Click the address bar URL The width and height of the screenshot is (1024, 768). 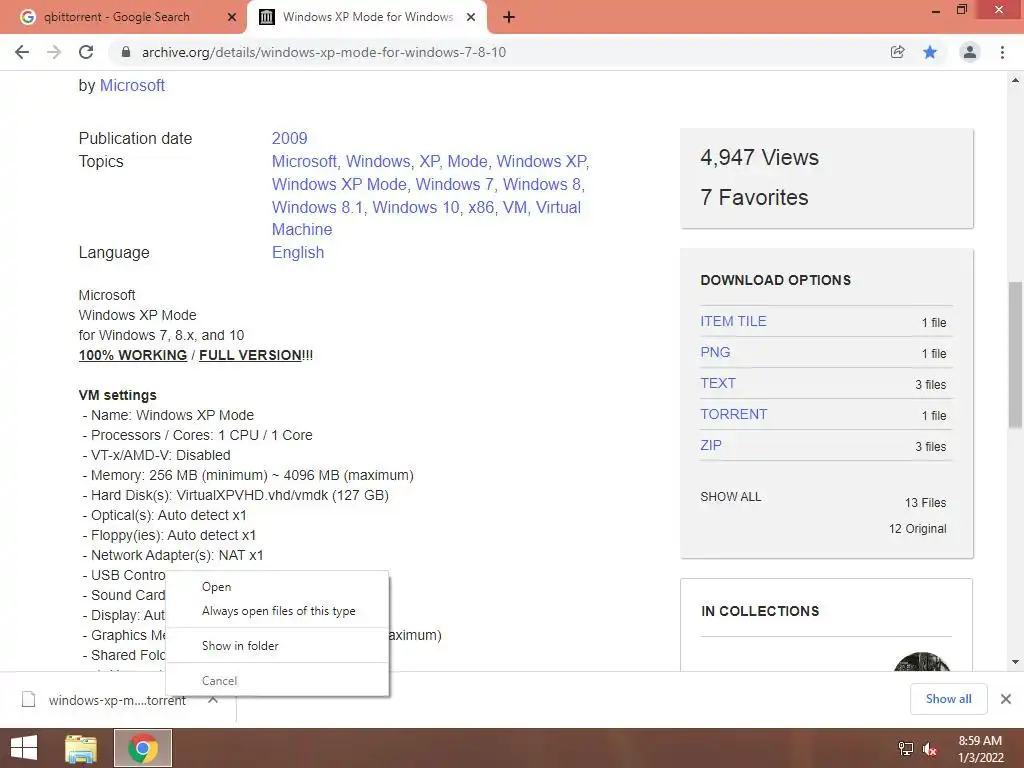[x=324, y=52]
